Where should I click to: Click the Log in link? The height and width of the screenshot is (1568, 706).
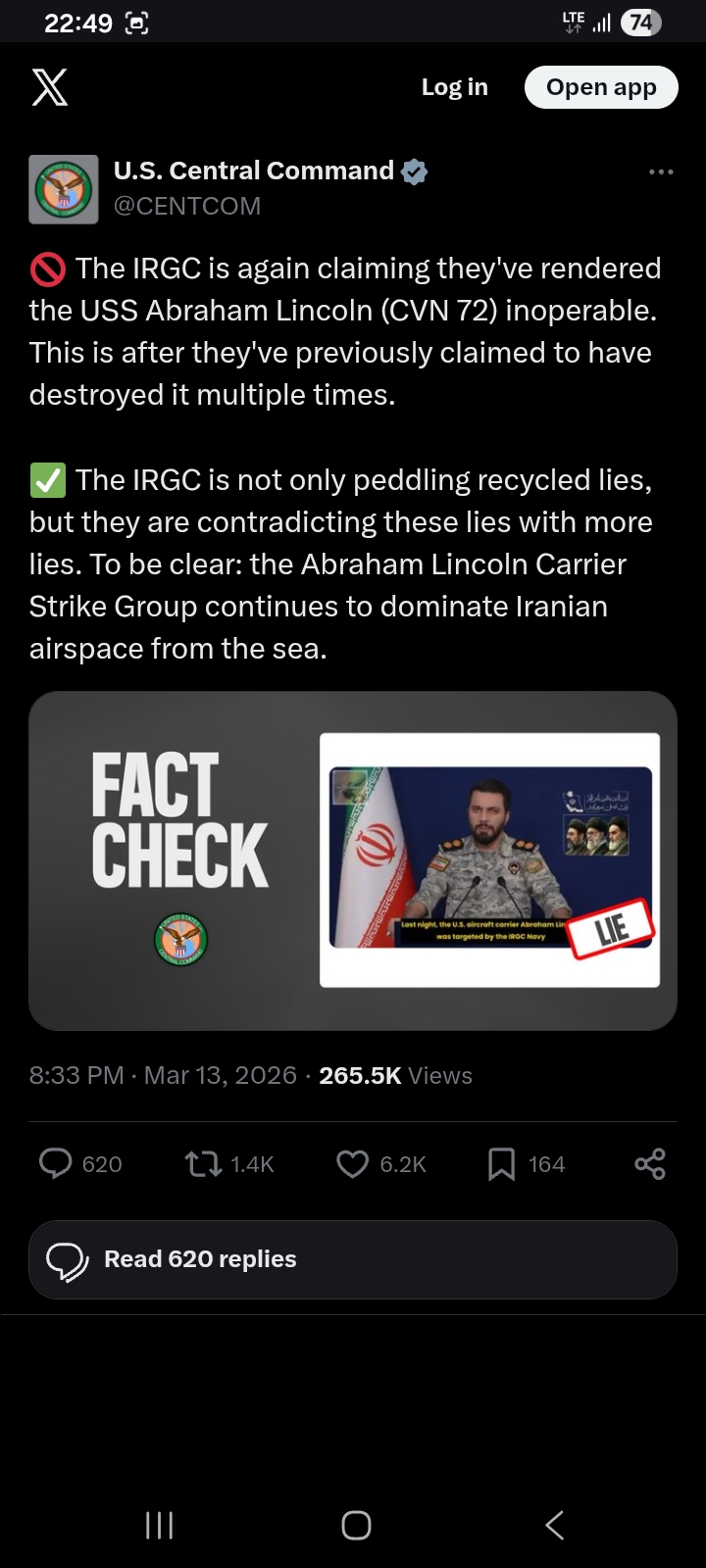(x=454, y=87)
